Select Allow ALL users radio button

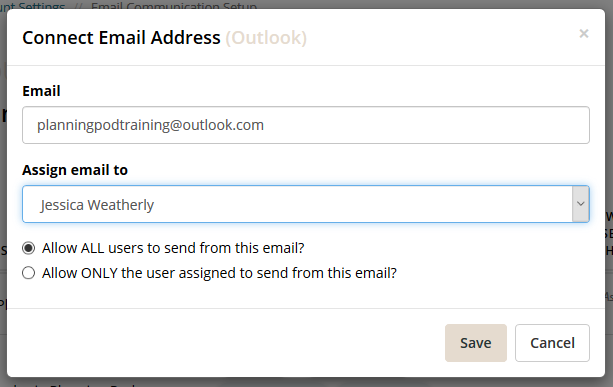(x=29, y=248)
